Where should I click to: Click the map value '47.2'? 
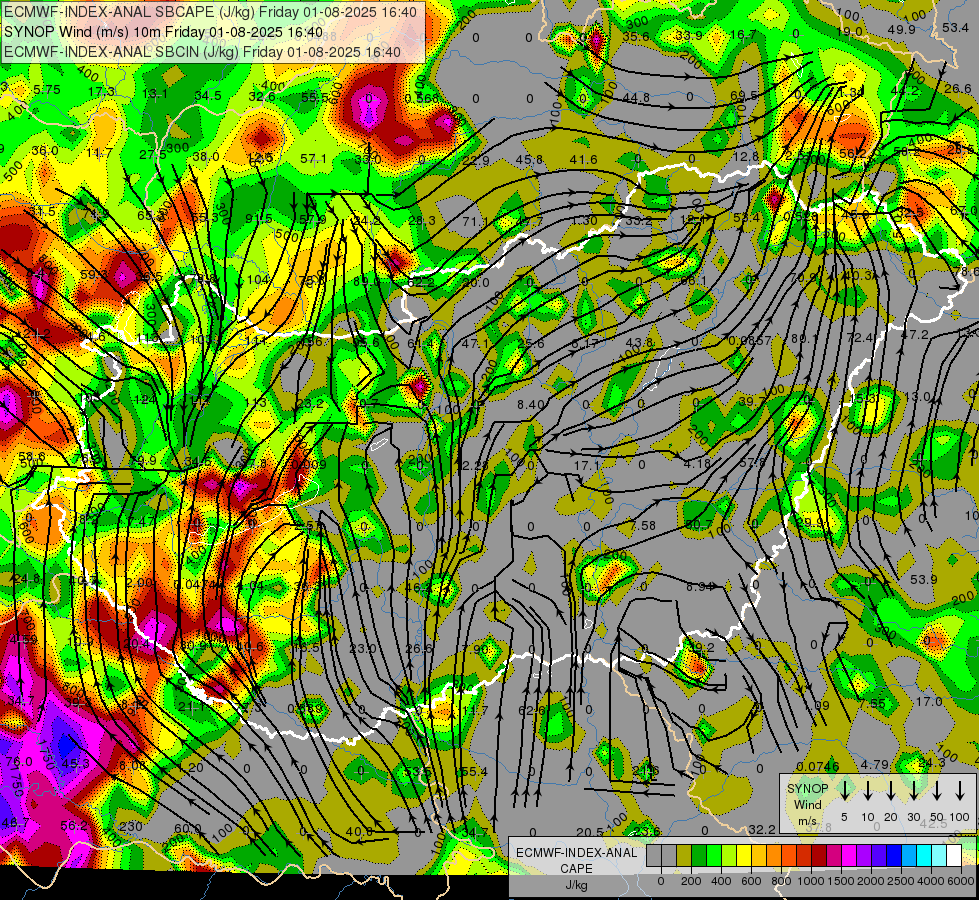[x=915, y=335]
